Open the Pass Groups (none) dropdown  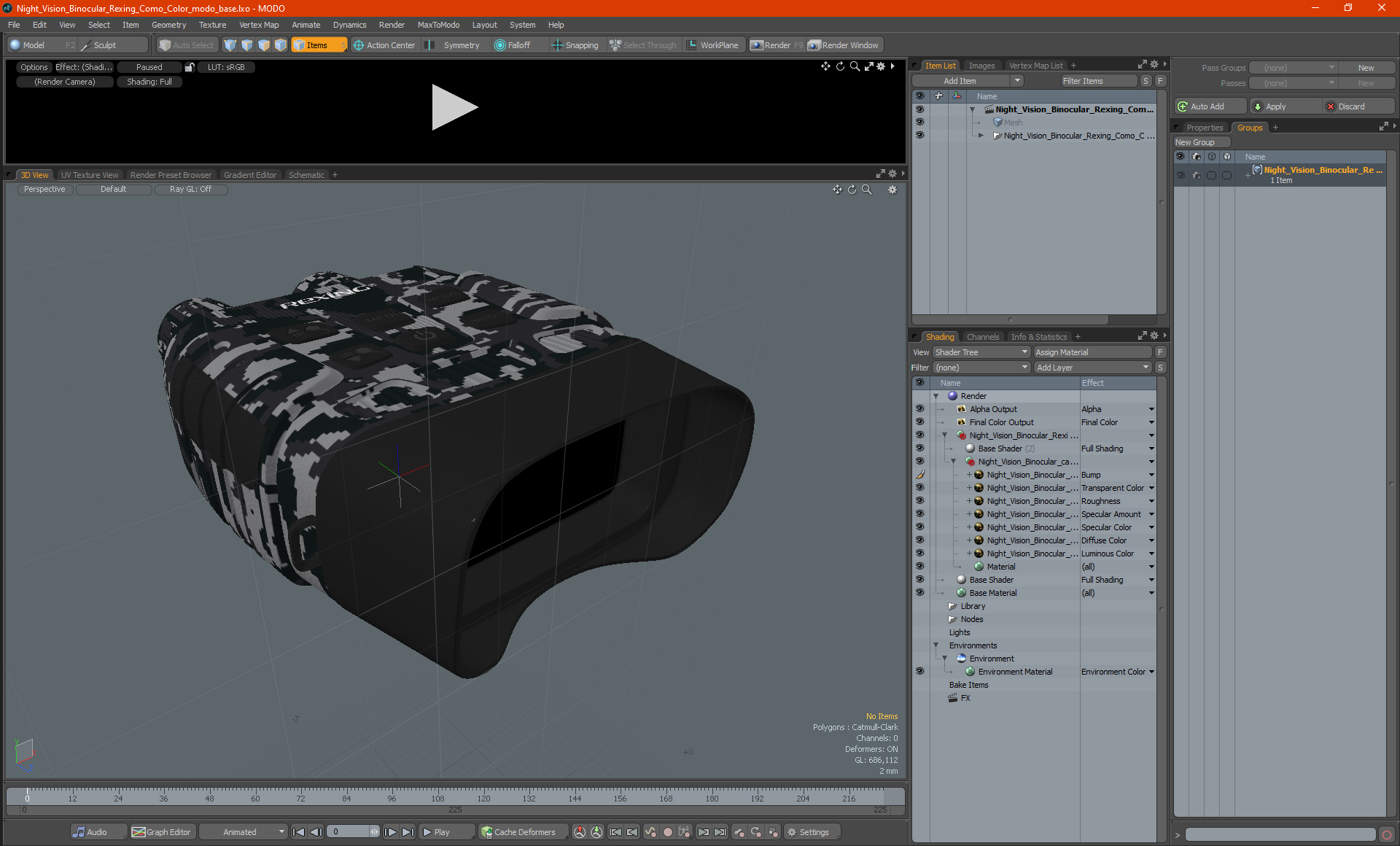pos(1294,68)
